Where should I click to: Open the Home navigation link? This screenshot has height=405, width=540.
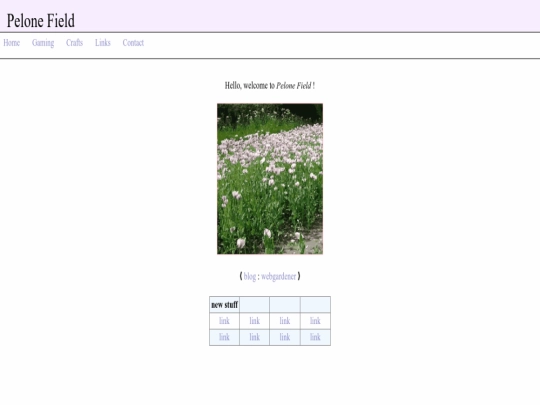(x=12, y=43)
